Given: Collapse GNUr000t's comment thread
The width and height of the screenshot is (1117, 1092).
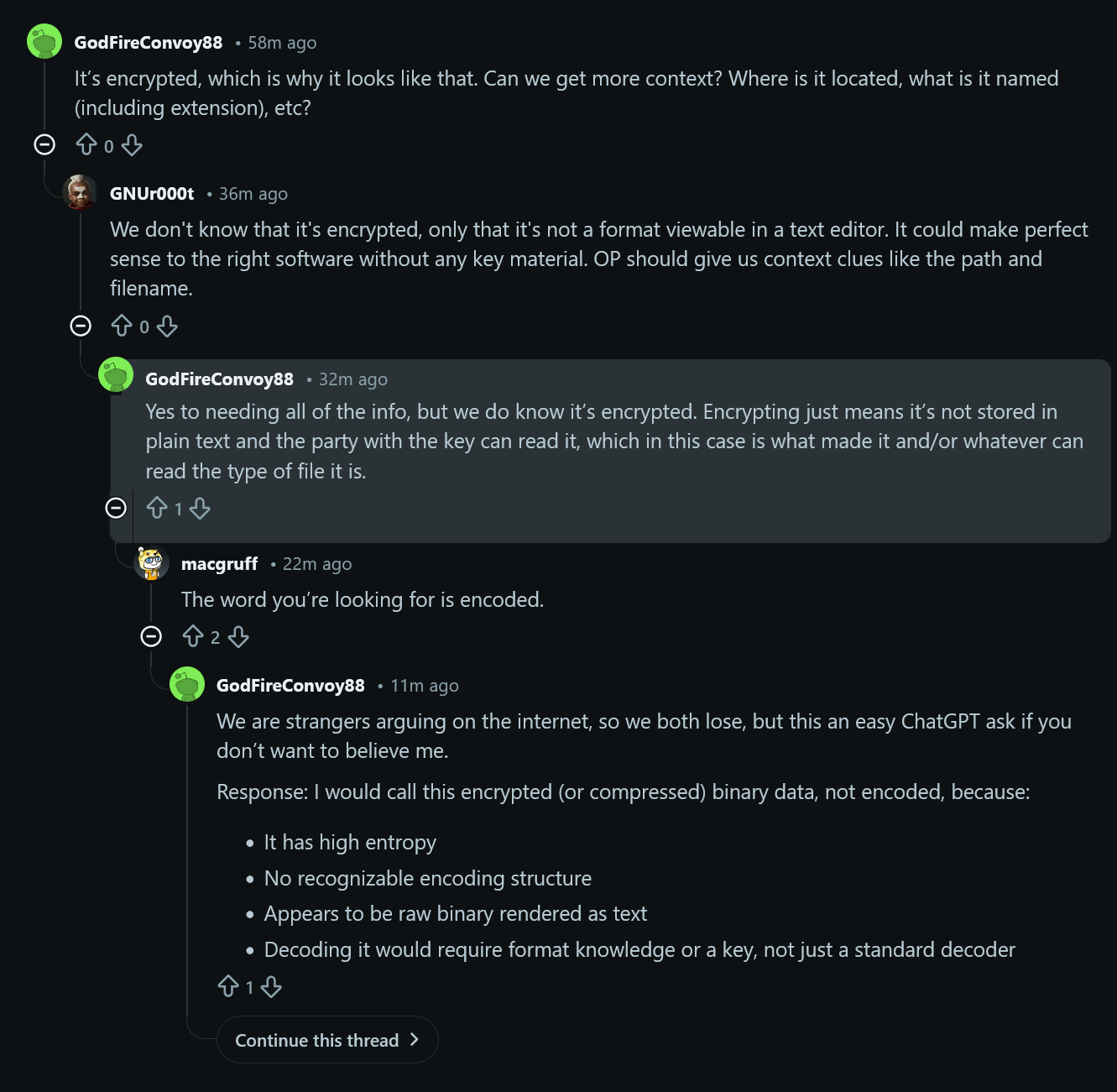Looking at the screenshot, I should point(81,326).
